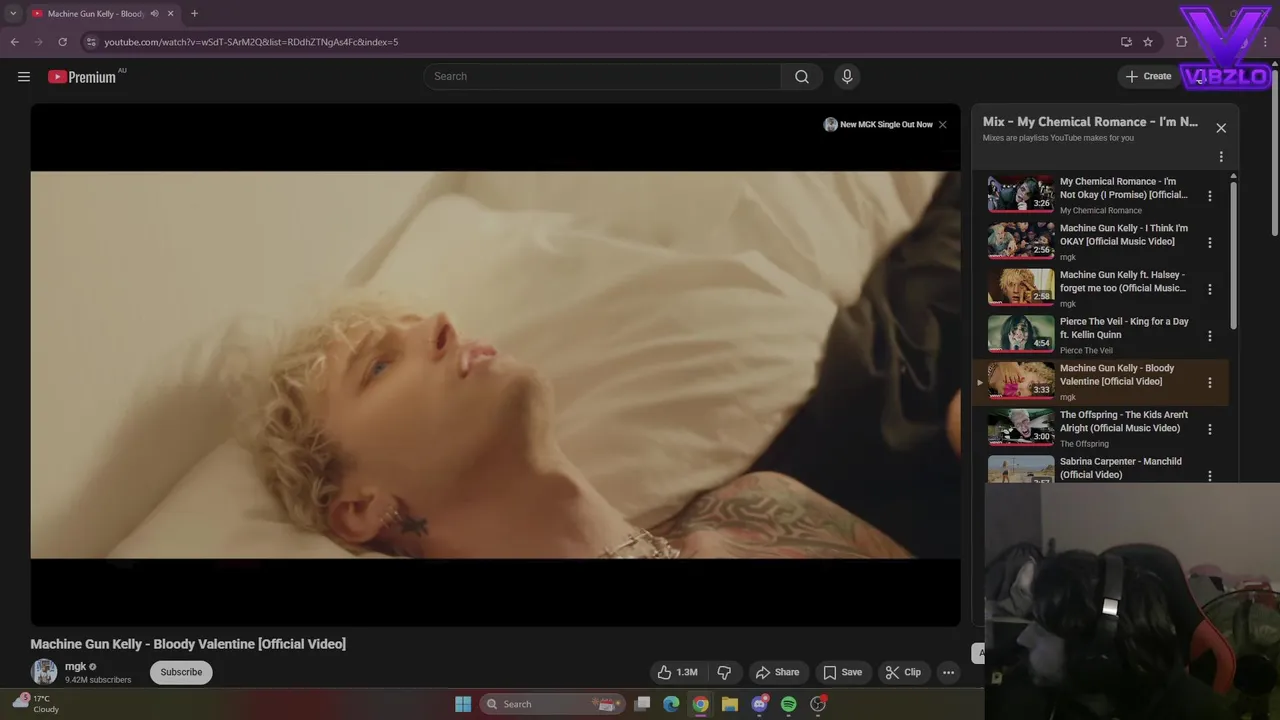Image resolution: width=1280 pixels, height=720 pixels.
Task: Dismiss the New MGK Single card
Action: [x=942, y=125]
